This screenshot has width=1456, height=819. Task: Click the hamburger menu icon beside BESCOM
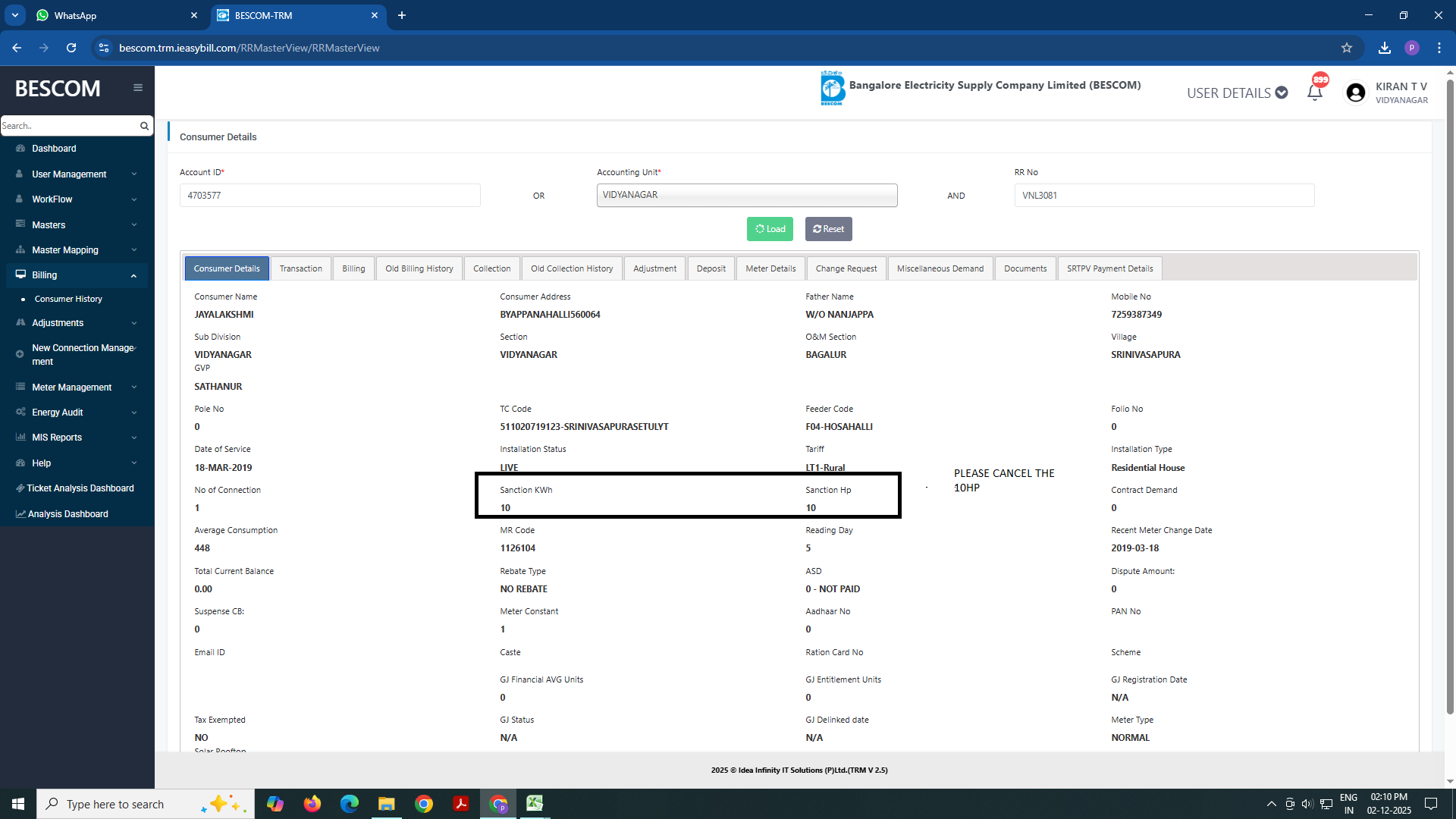[x=138, y=88]
